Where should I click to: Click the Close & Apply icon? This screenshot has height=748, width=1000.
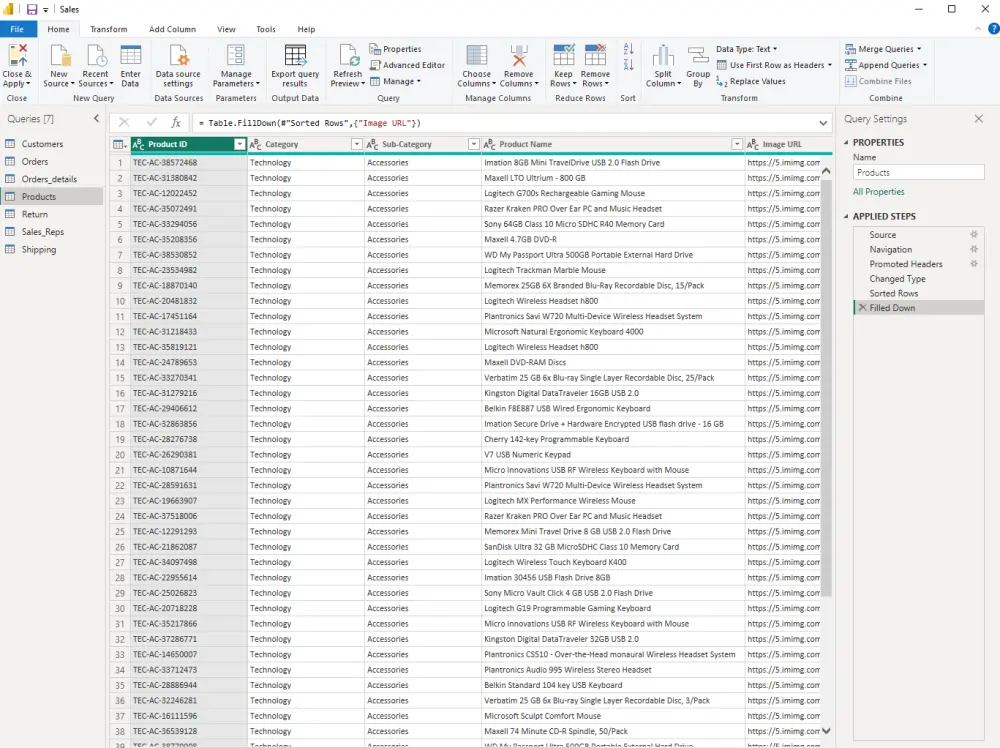click(x=17, y=55)
